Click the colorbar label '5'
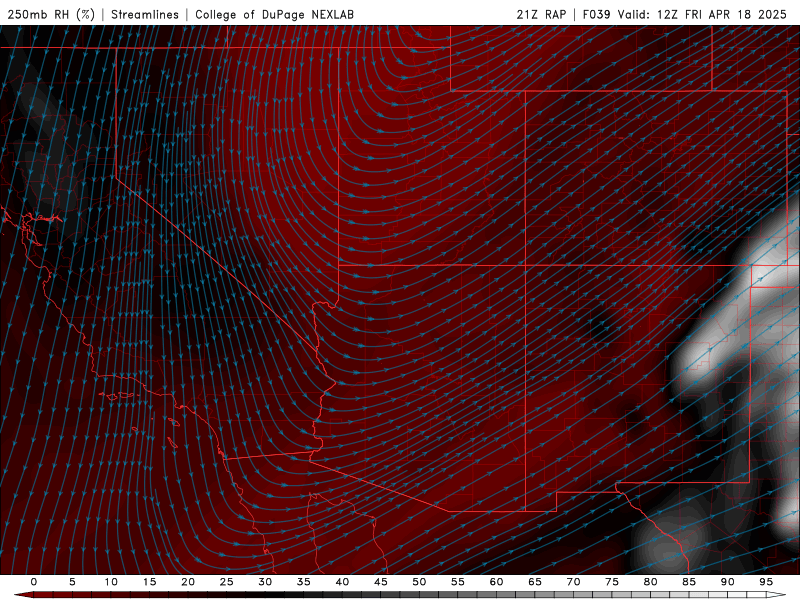800x600 pixels. 72,582
